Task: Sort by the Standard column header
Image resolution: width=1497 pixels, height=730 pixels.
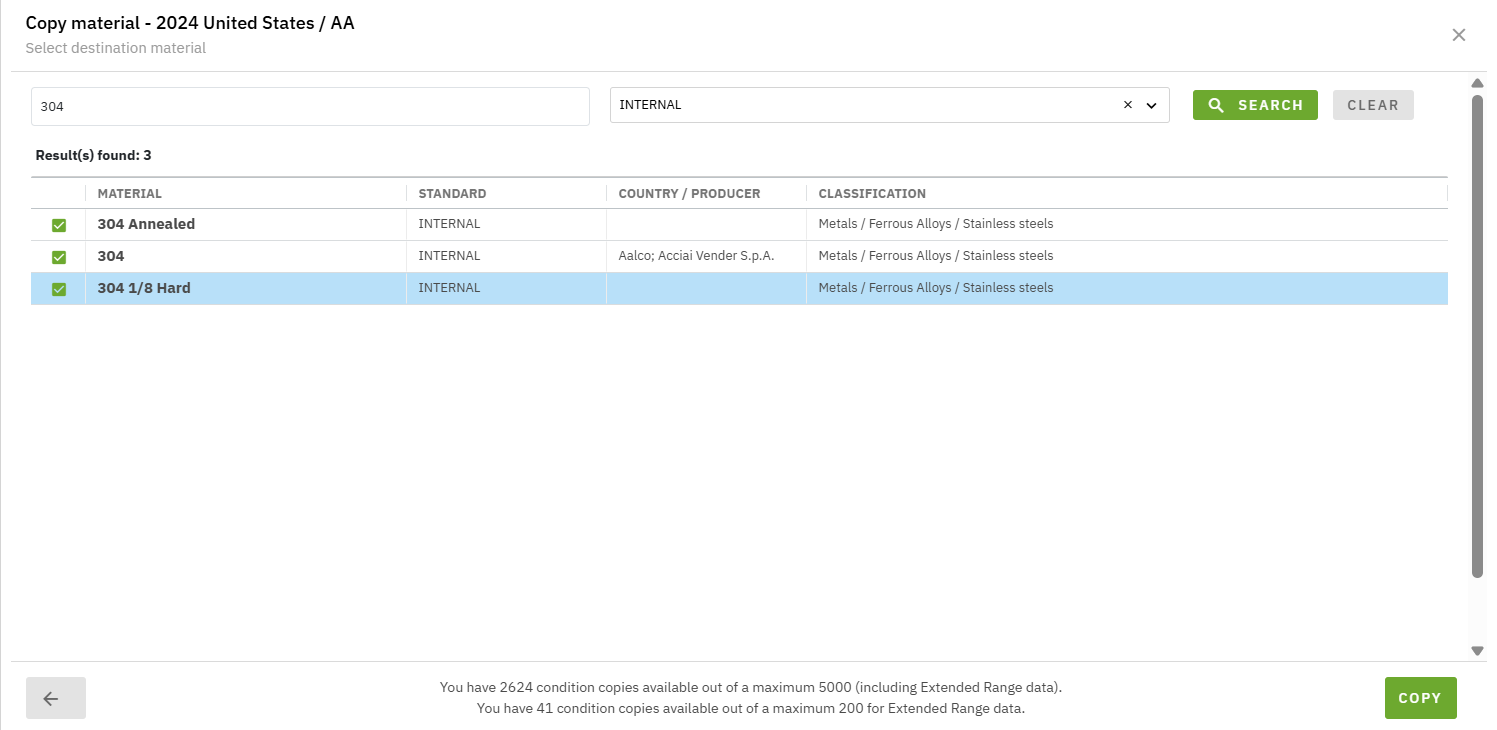Action: pyautogui.click(x=452, y=194)
